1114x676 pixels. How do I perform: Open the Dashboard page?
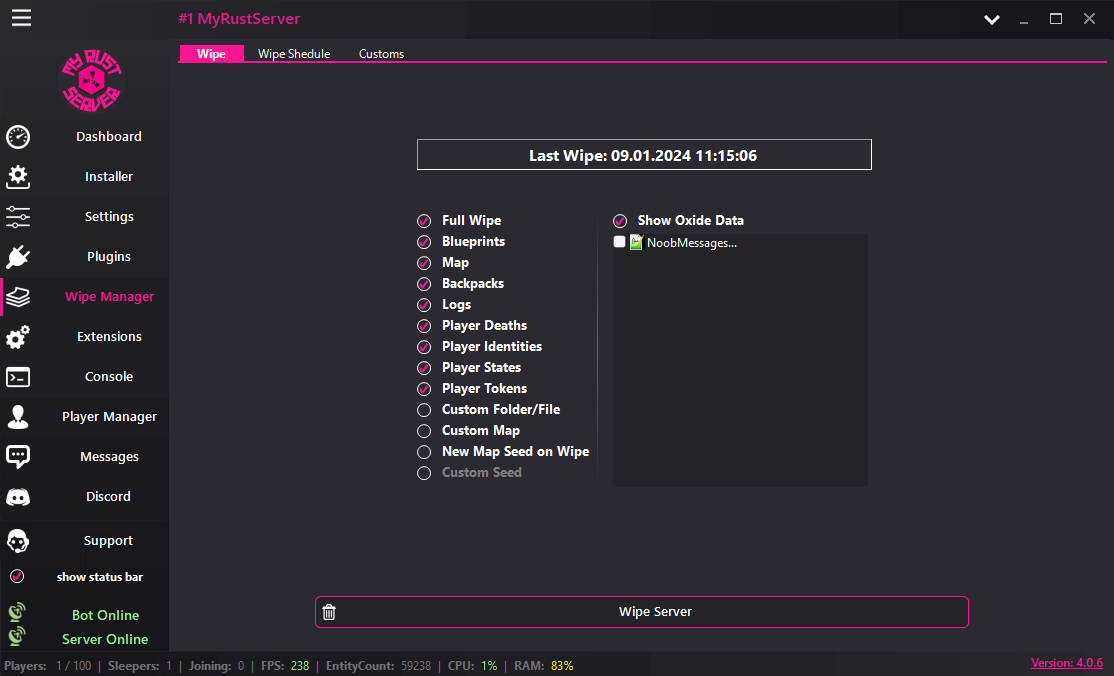pos(108,136)
